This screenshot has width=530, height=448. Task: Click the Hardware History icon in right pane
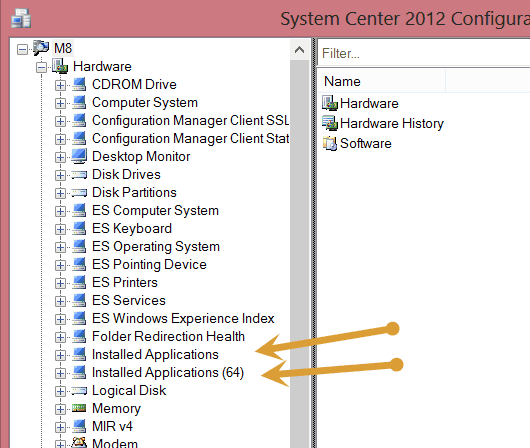330,123
